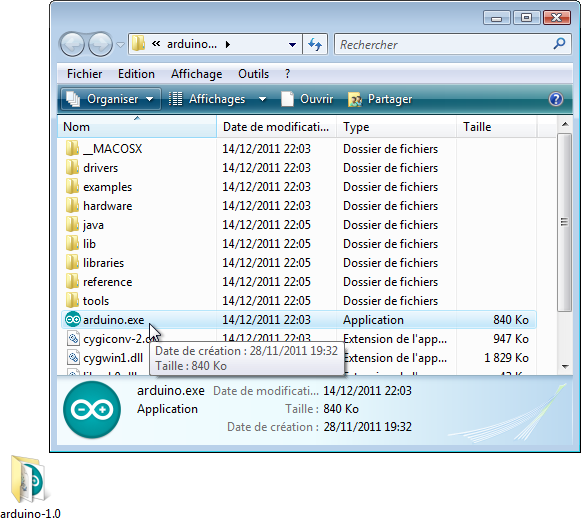The width and height of the screenshot is (581, 518).
Task: Select the __MACOSX folder icon
Action: click(73, 148)
